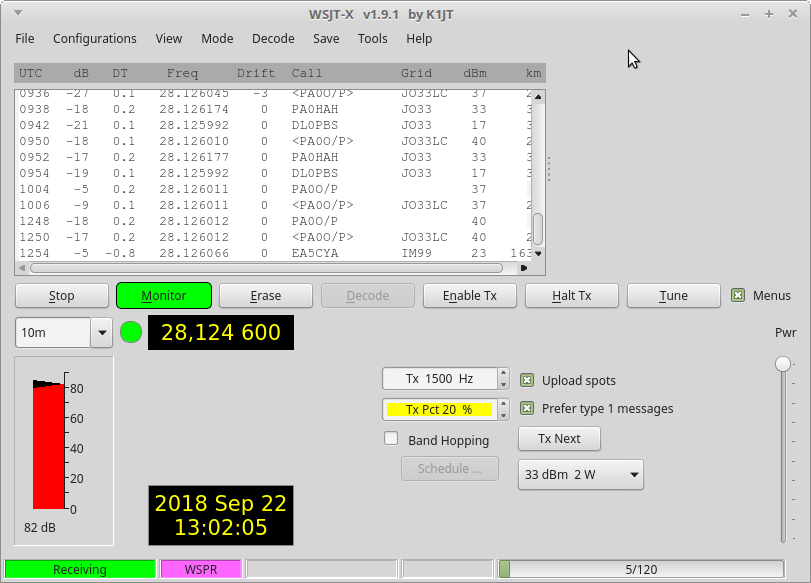Click the Halt Tx button
Viewport: 811px width, 583px height.
coord(572,296)
